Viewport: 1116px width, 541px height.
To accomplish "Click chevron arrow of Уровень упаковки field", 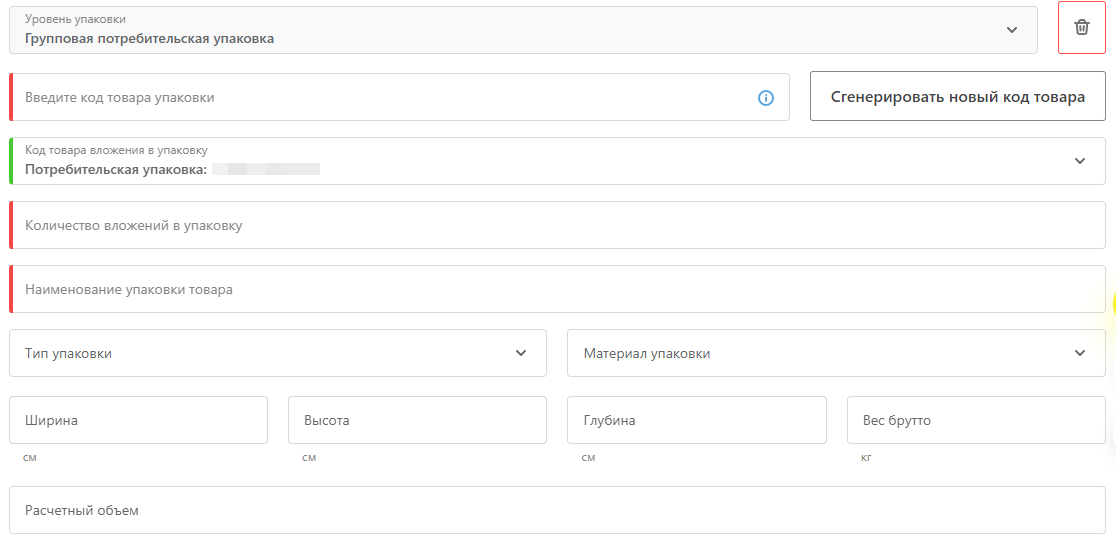I will click(x=1011, y=30).
